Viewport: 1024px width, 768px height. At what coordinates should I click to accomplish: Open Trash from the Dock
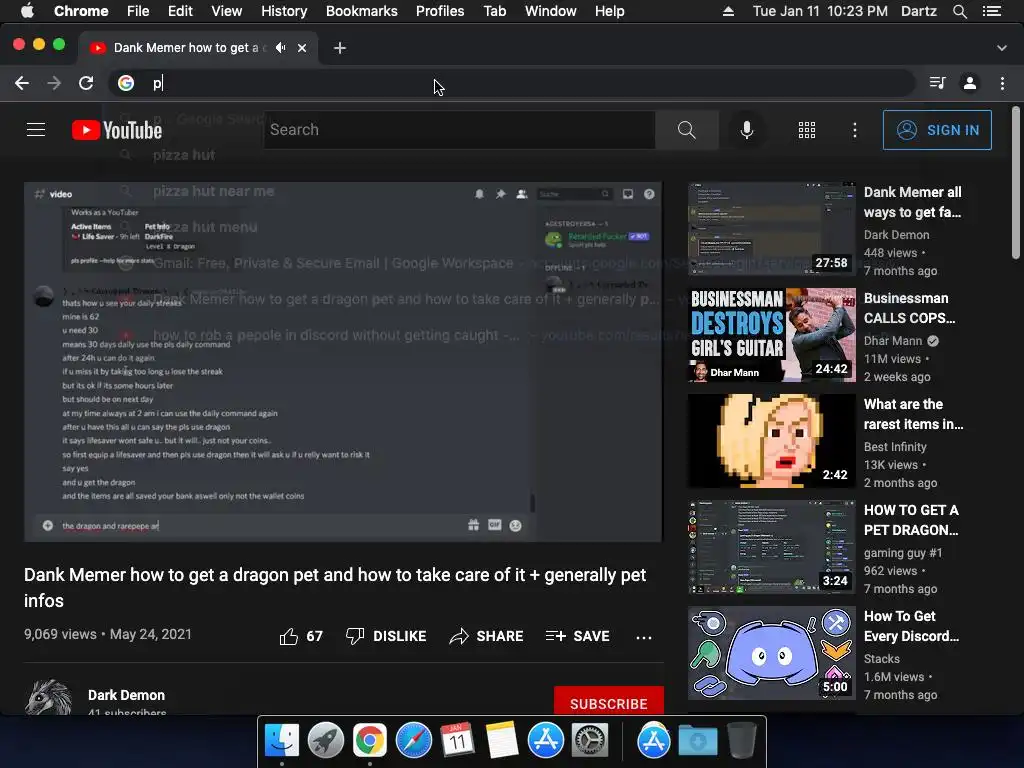742,741
